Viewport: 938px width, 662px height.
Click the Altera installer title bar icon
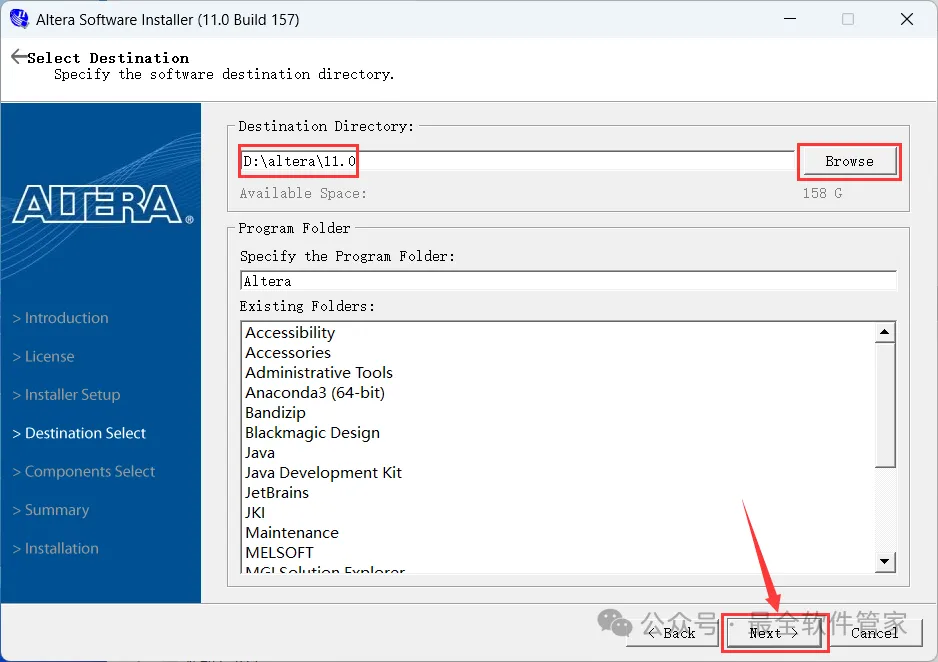(x=19, y=19)
